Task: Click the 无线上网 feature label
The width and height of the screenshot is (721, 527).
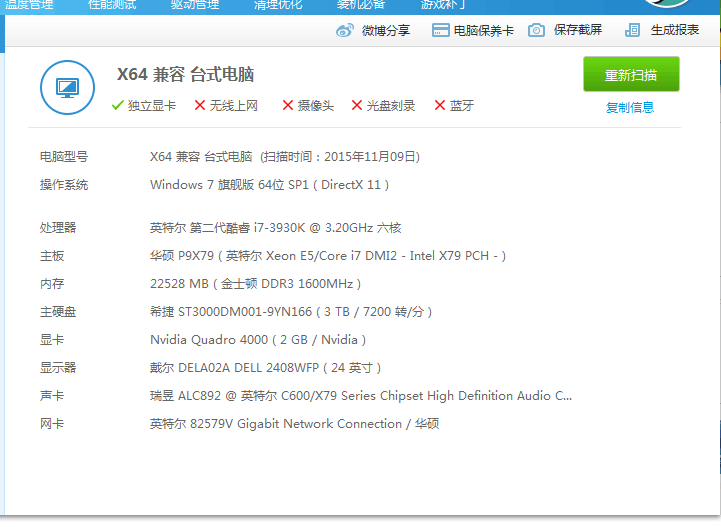Action: coord(234,106)
